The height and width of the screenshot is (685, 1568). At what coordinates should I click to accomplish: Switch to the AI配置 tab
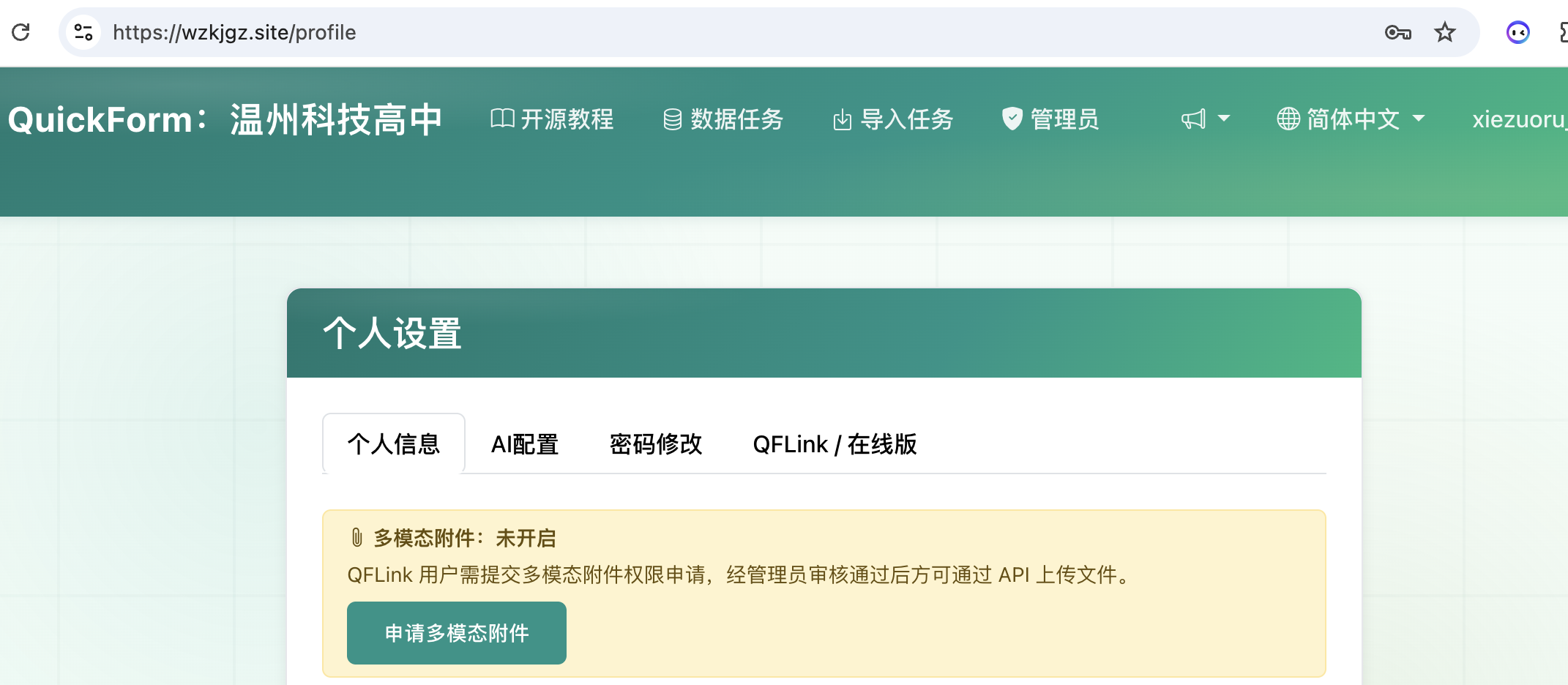coord(525,444)
